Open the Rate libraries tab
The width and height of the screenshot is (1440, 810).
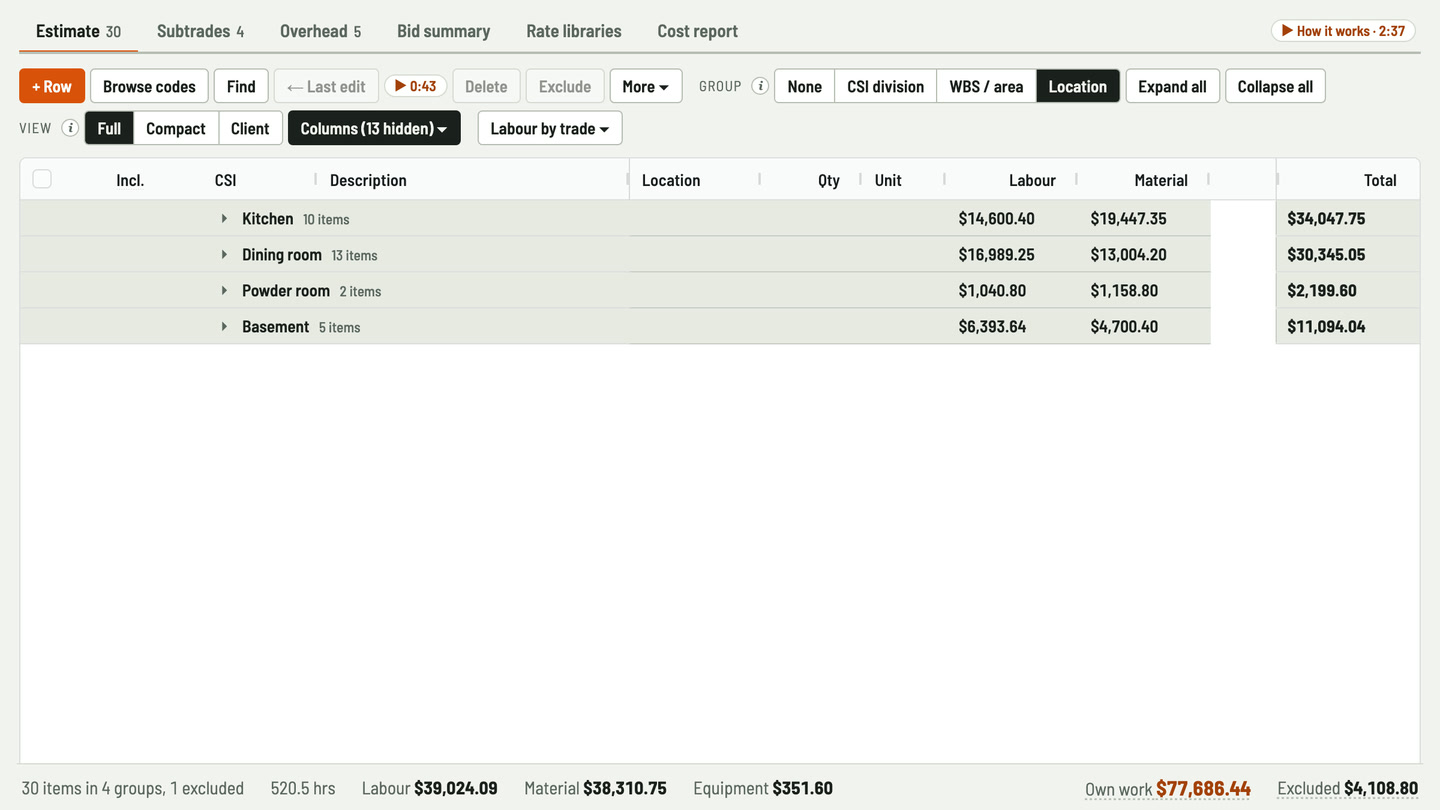pyautogui.click(x=574, y=31)
